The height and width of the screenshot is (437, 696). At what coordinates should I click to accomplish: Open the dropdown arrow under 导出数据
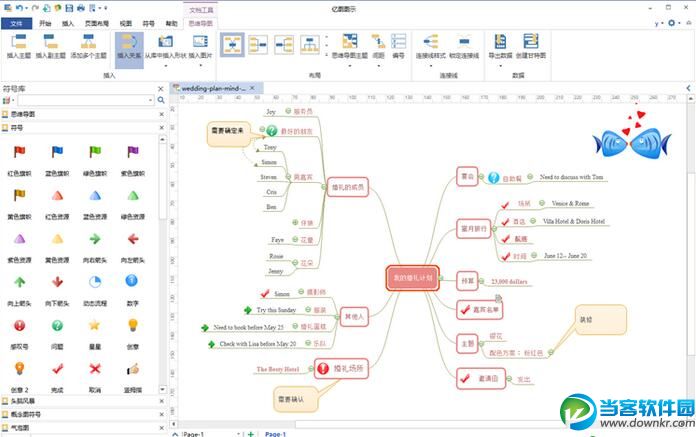(x=500, y=66)
